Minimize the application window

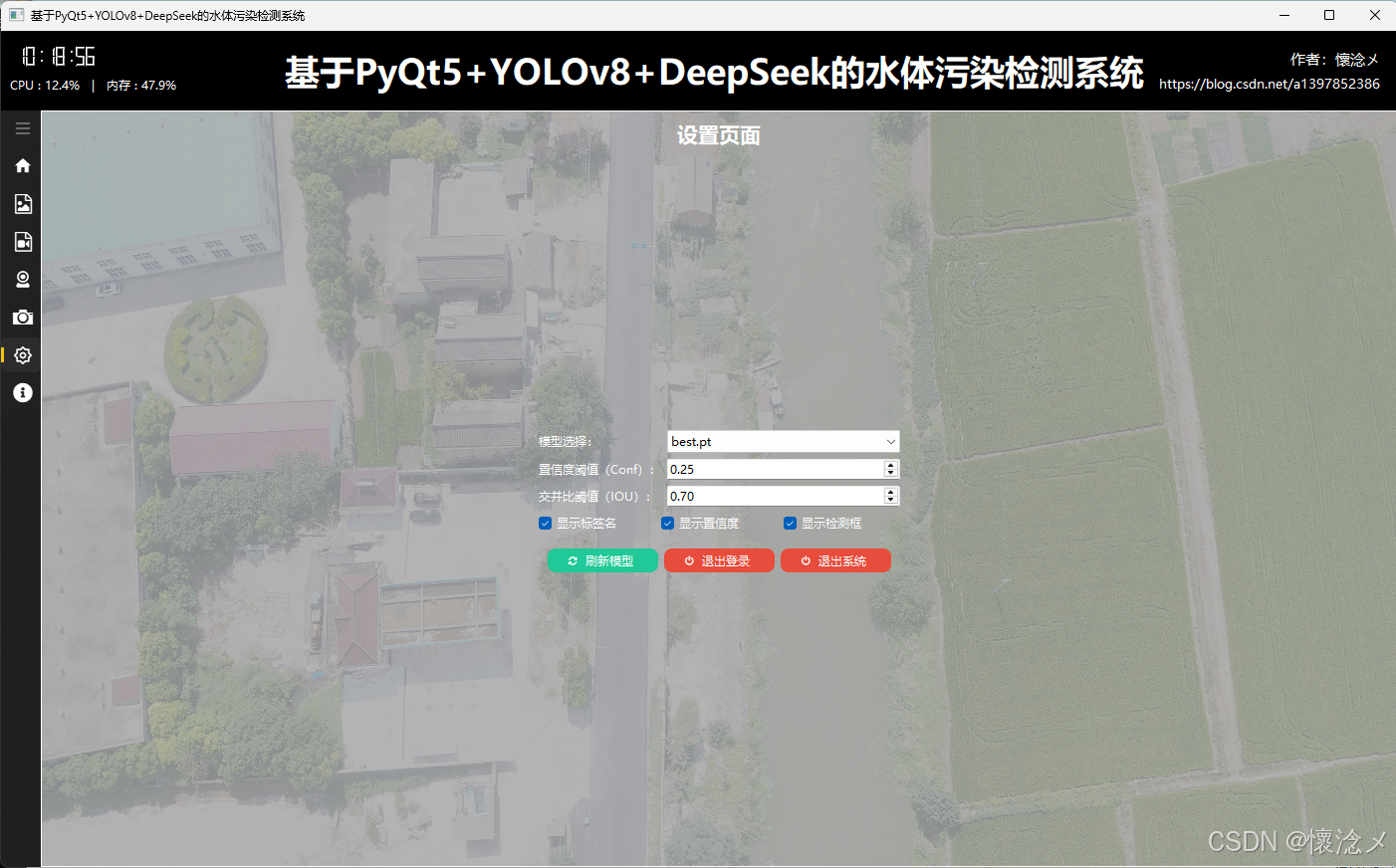point(1283,15)
